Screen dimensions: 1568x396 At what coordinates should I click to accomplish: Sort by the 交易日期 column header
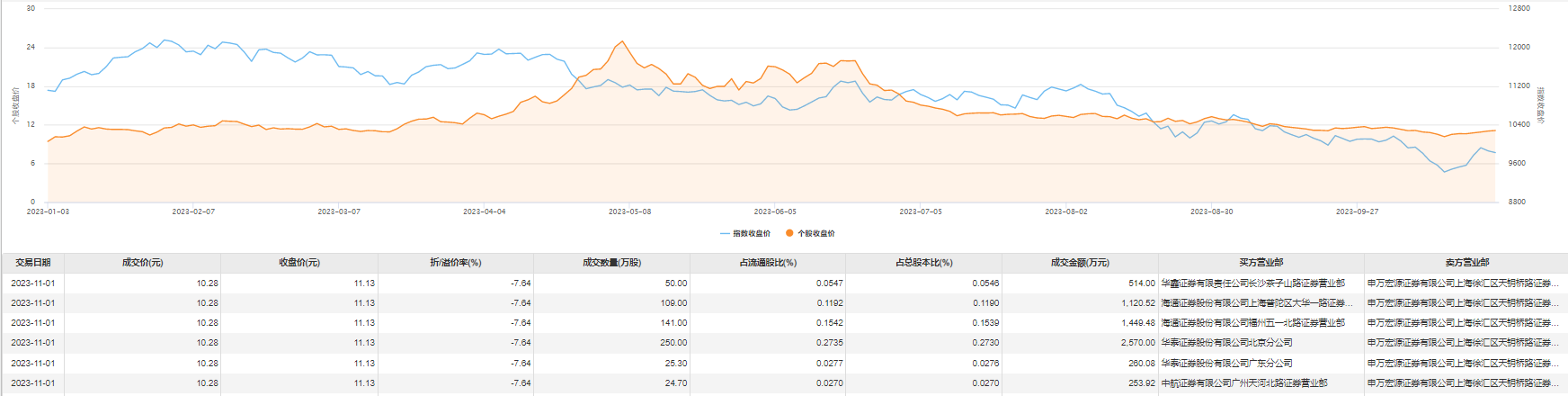33,263
